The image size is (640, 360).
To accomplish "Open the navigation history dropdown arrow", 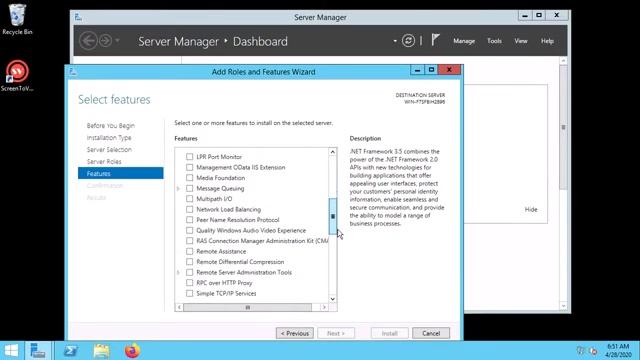I will (x=118, y=41).
